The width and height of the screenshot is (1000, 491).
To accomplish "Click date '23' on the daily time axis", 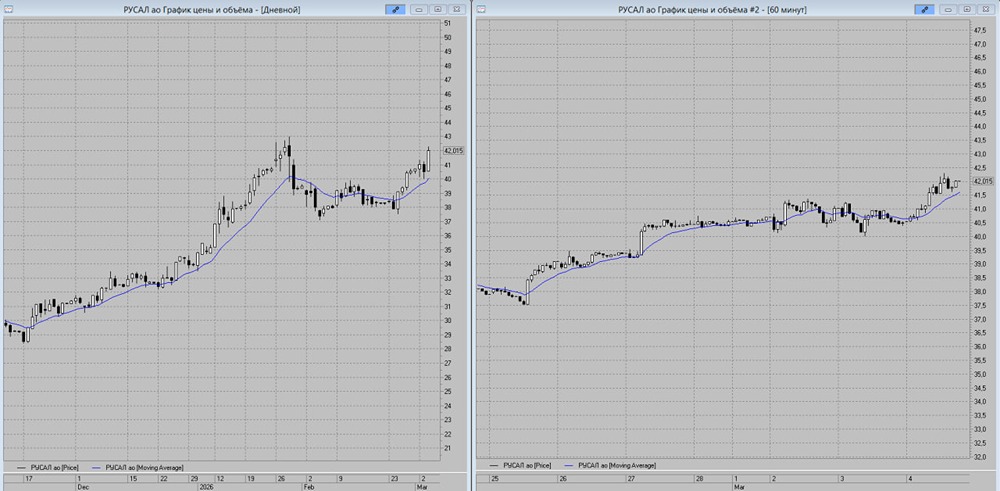I will pyautogui.click(x=395, y=478).
